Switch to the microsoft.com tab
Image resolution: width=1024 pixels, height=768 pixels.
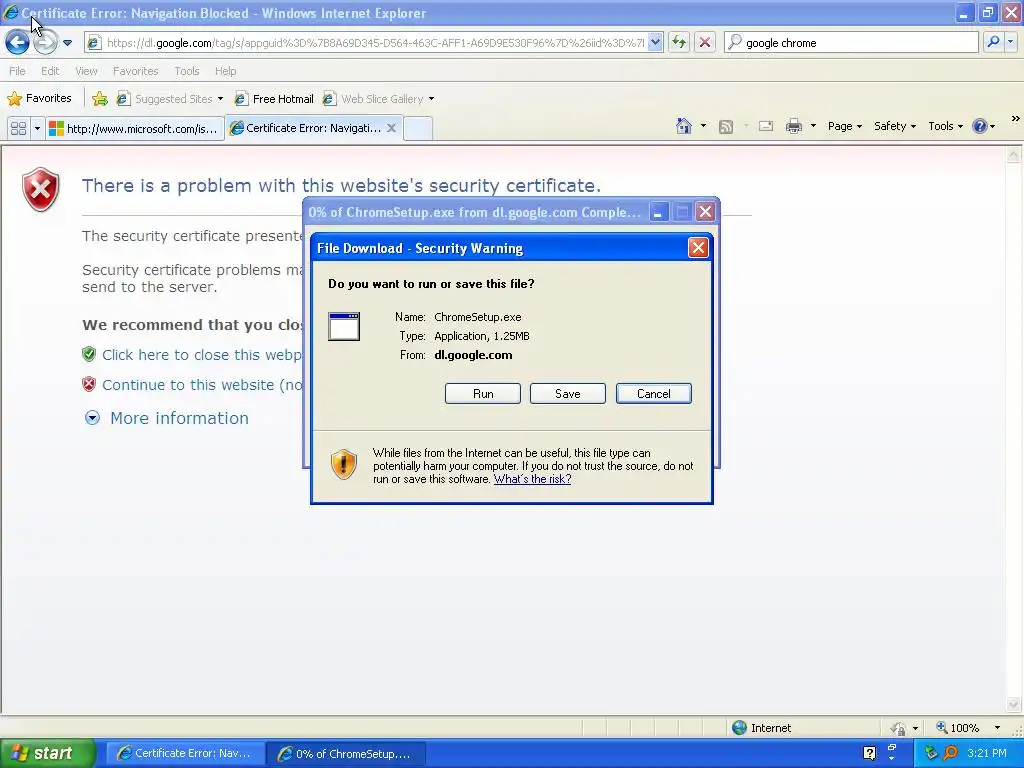[135, 129]
